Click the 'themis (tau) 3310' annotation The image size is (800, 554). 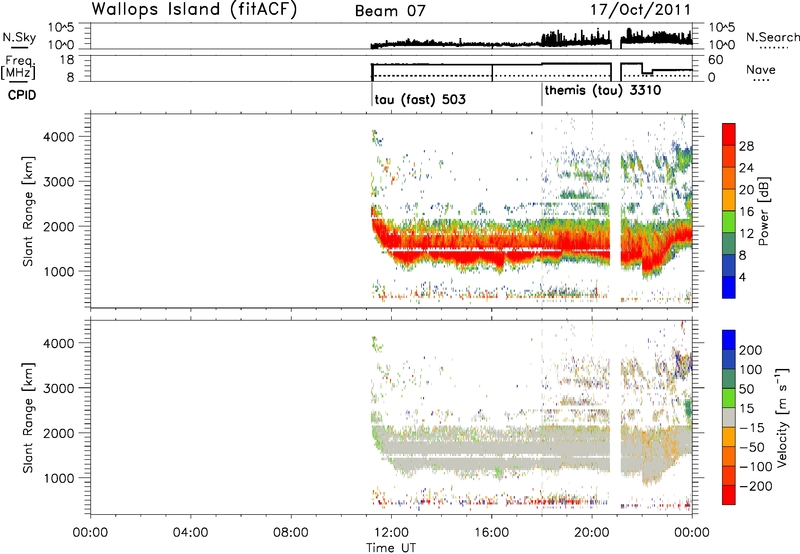tap(603, 91)
